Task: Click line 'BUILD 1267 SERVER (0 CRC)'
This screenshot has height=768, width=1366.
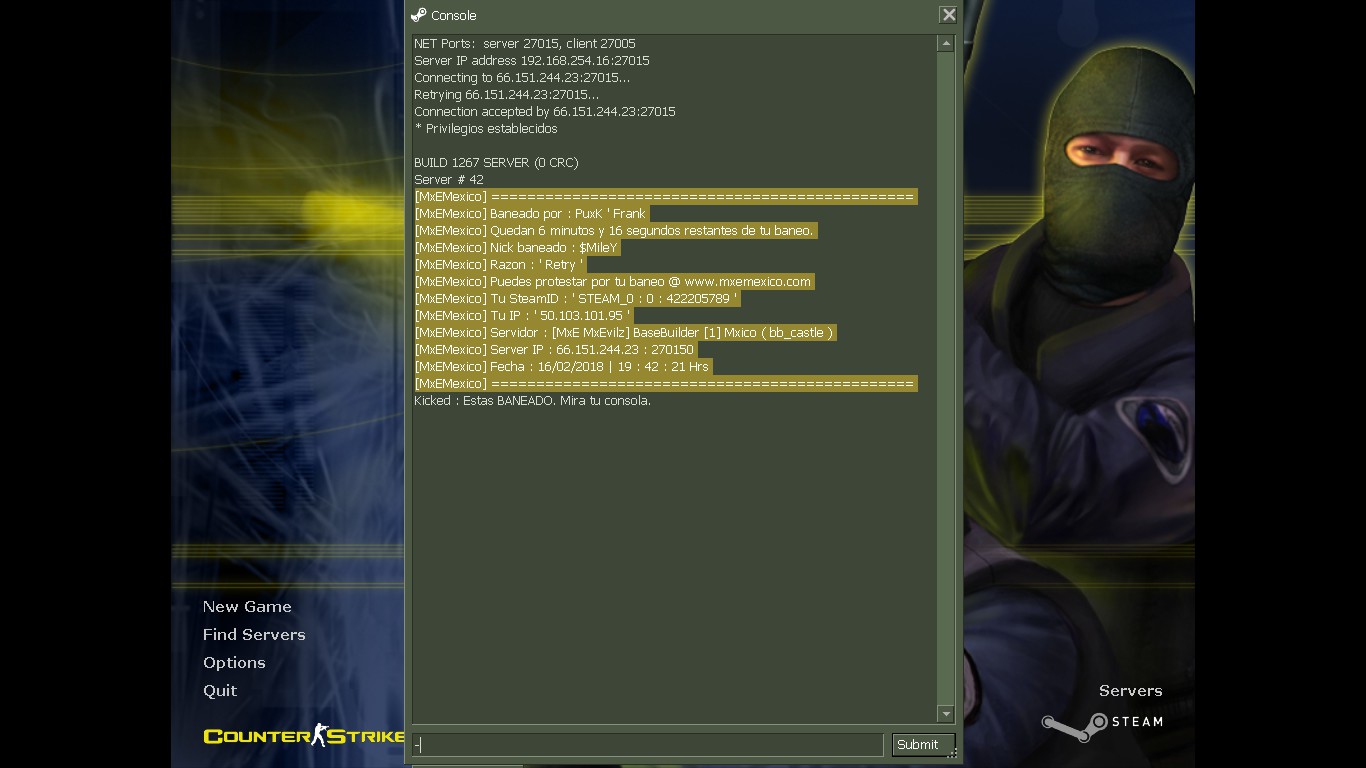Action: pyautogui.click(x=496, y=163)
